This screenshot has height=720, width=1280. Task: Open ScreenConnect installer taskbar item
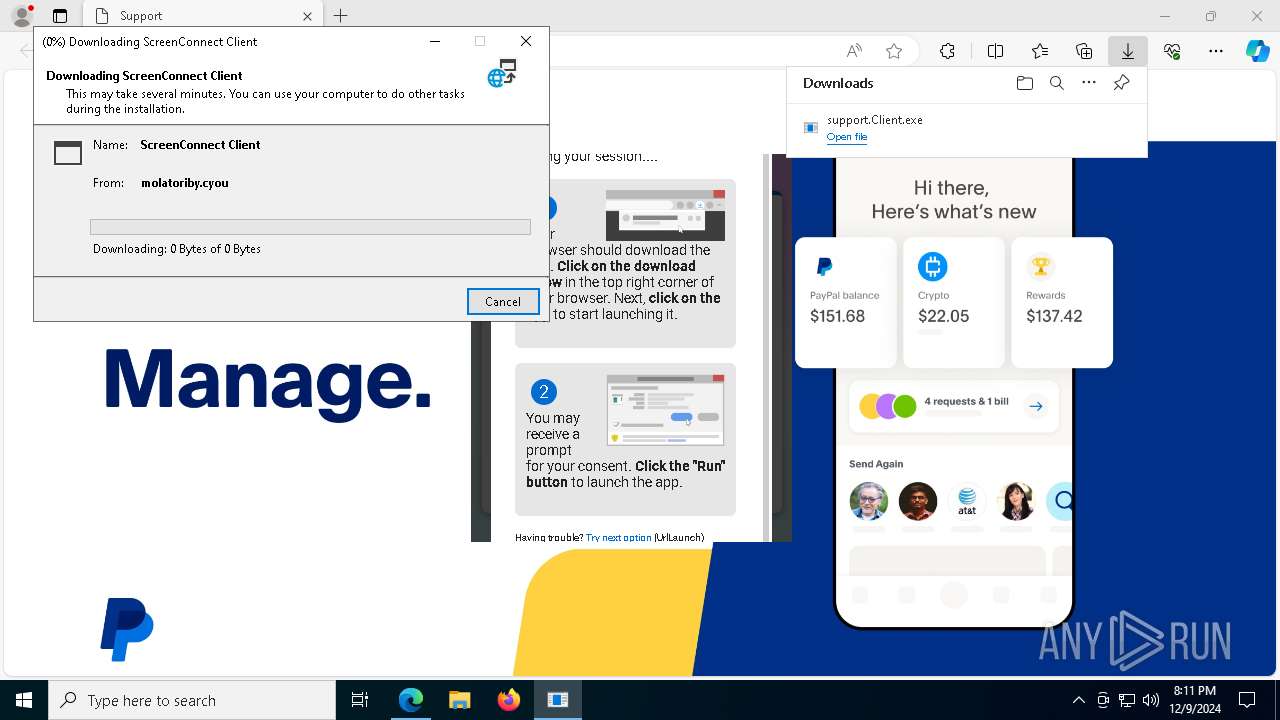tap(557, 700)
